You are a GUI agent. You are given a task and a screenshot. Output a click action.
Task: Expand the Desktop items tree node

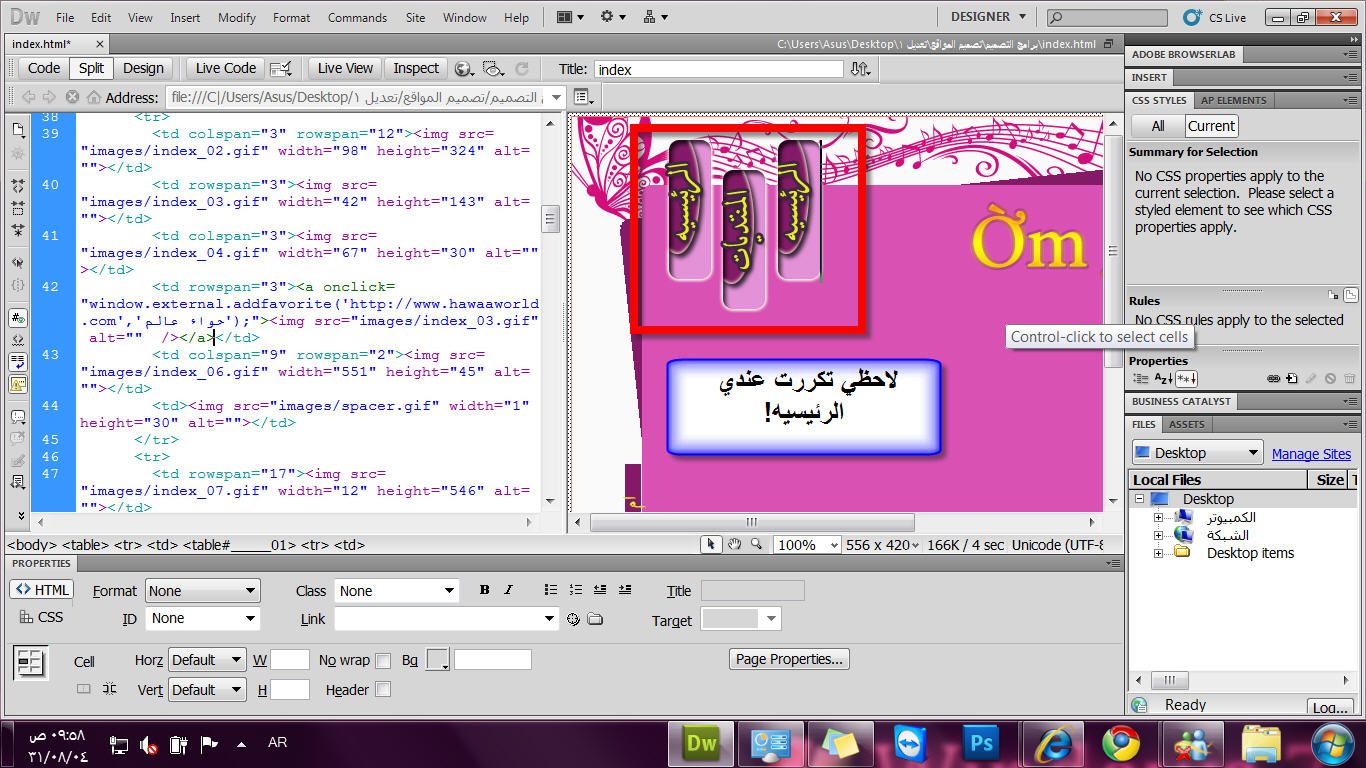(1159, 553)
